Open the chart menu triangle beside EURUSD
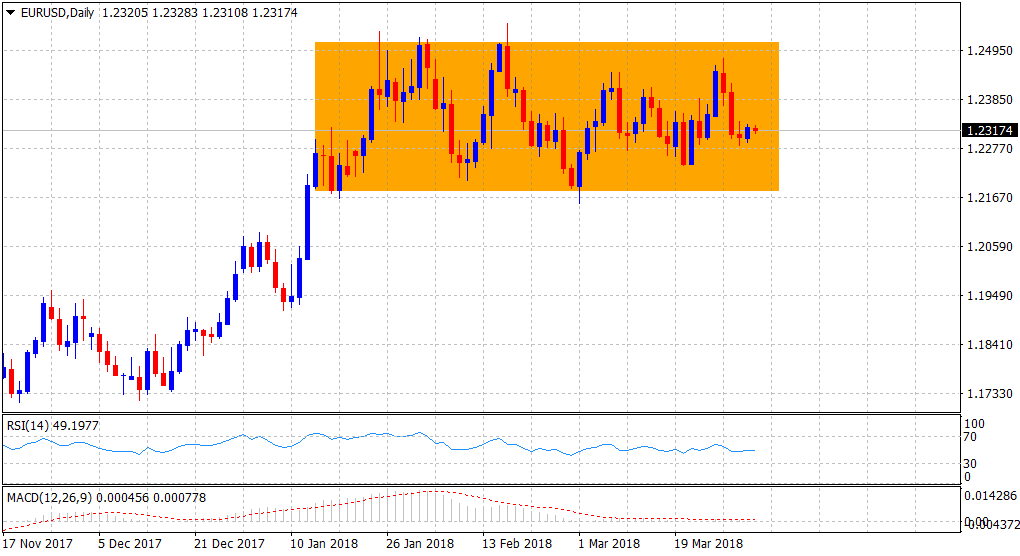 point(10,12)
